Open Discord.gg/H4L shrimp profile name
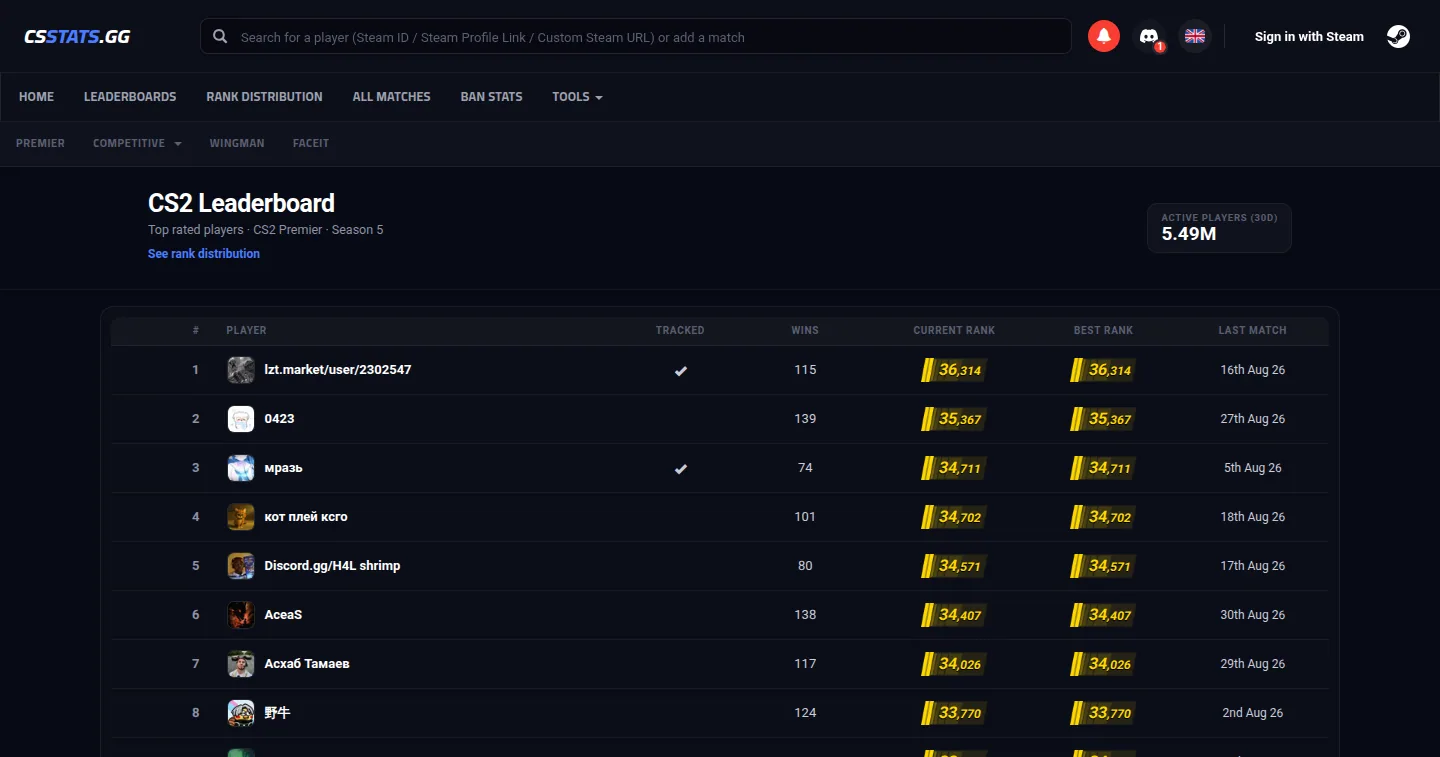The height and width of the screenshot is (757, 1440). [x=332, y=566]
